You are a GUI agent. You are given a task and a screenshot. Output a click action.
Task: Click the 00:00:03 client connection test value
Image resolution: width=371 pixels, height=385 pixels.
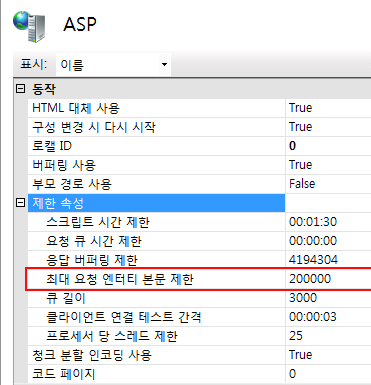pos(313,317)
